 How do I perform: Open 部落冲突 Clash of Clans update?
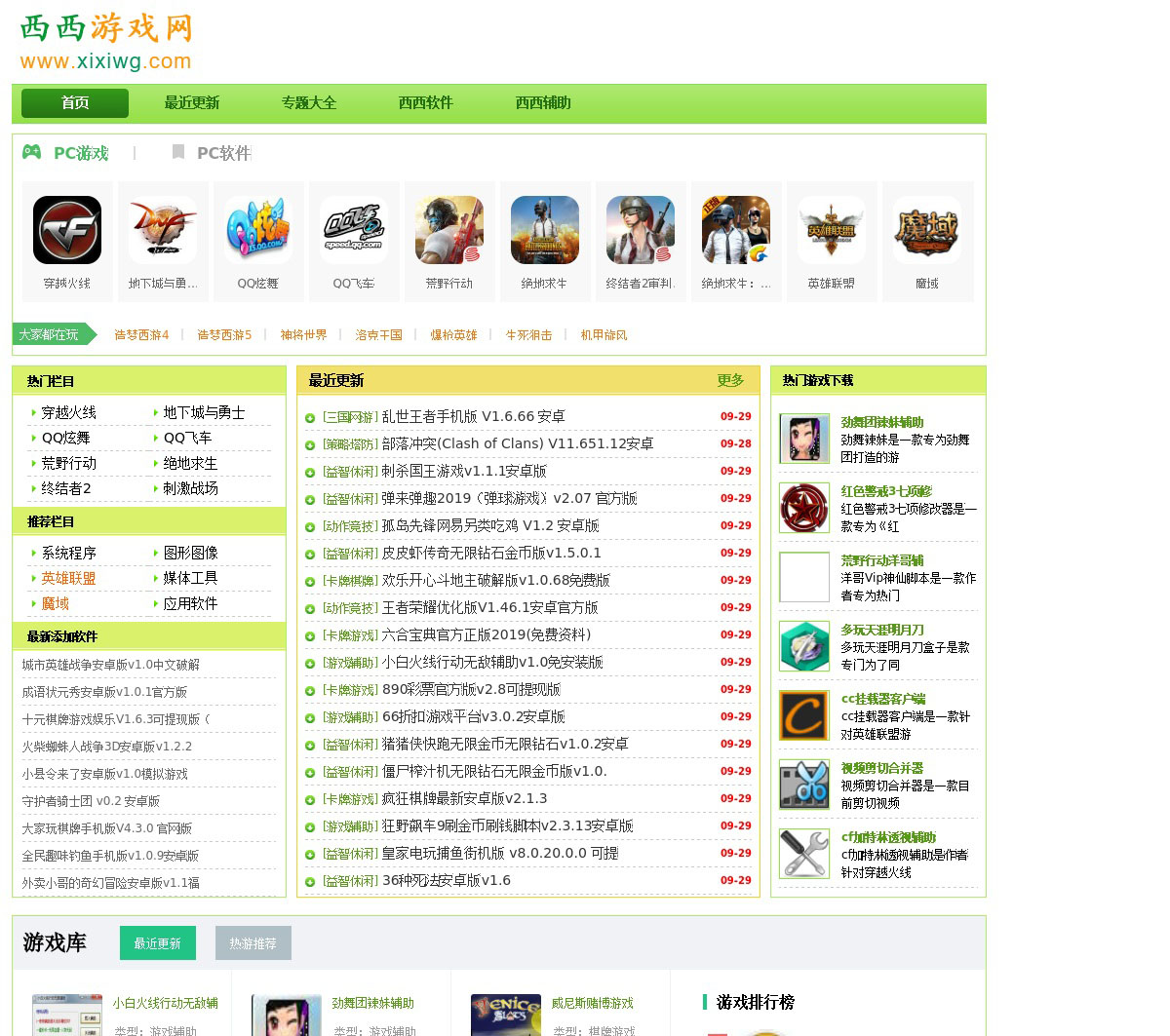point(518,443)
